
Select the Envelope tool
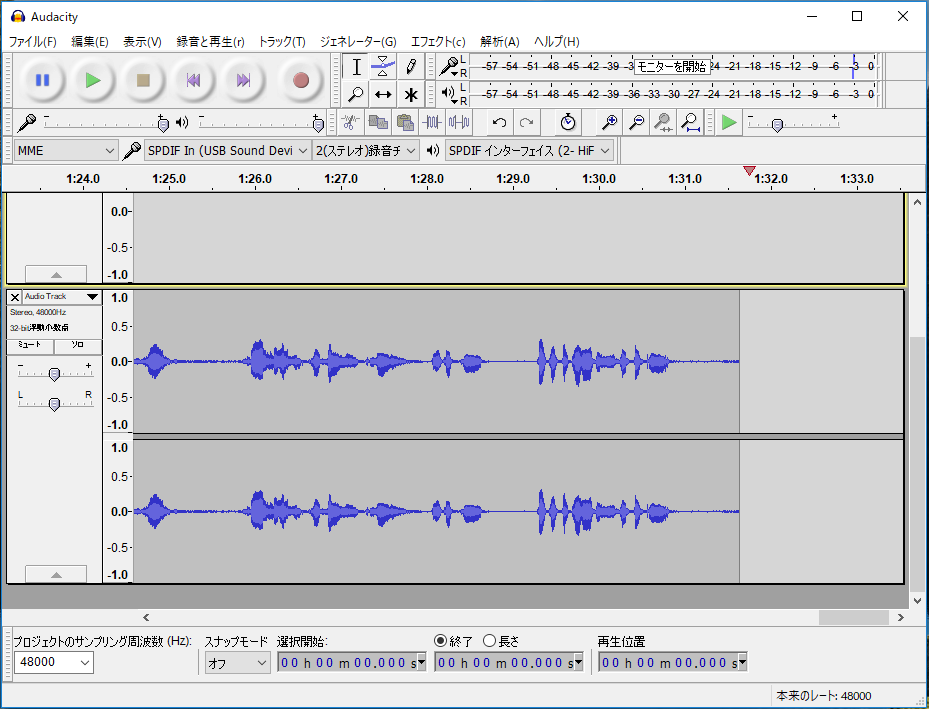[x=383, y=66]
